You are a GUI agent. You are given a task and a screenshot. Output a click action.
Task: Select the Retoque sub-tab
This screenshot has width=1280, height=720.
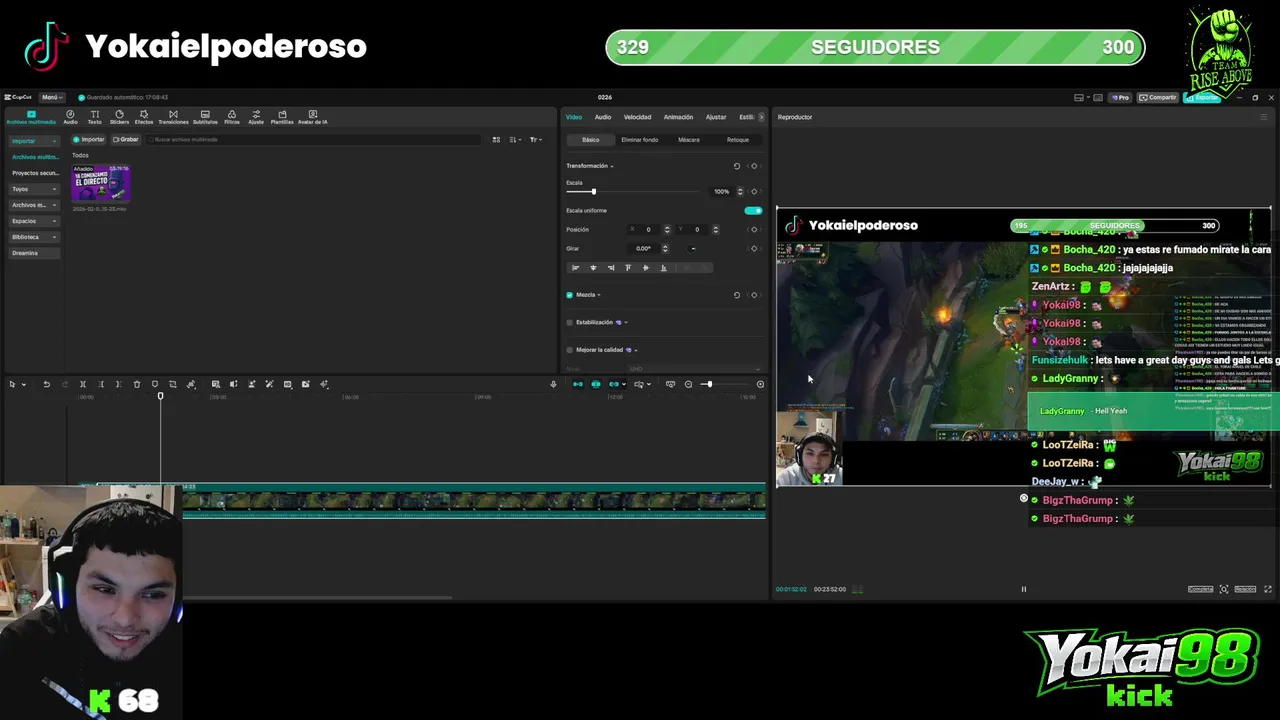[x=738, y=140]
